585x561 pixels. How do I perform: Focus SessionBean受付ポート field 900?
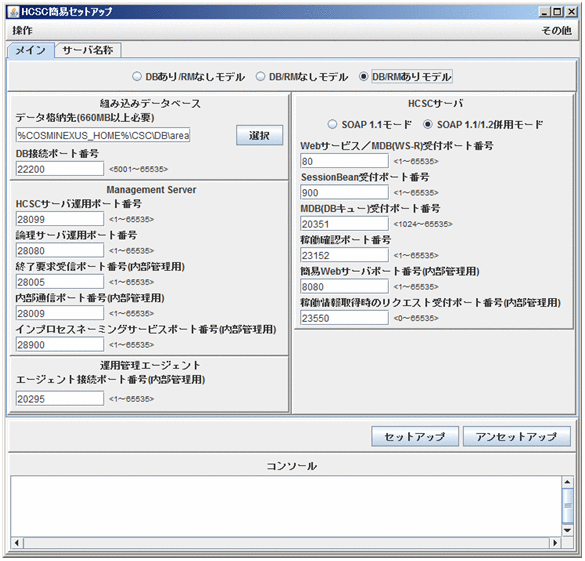(x=344, y=192)
